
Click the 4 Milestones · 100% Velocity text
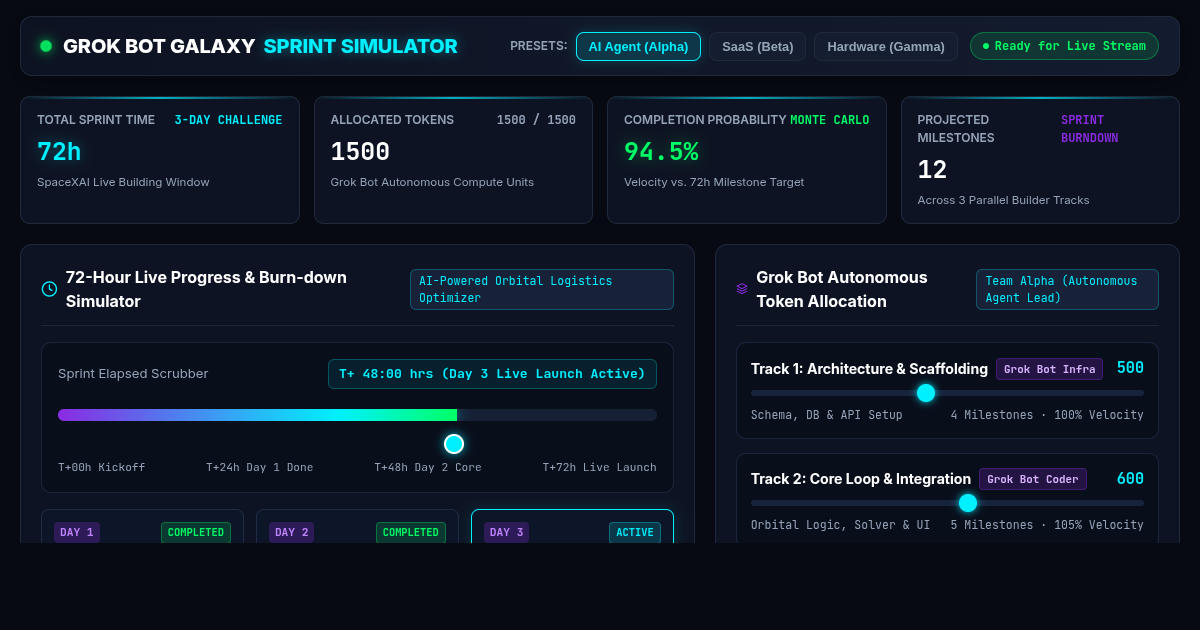click(1047, 415)
